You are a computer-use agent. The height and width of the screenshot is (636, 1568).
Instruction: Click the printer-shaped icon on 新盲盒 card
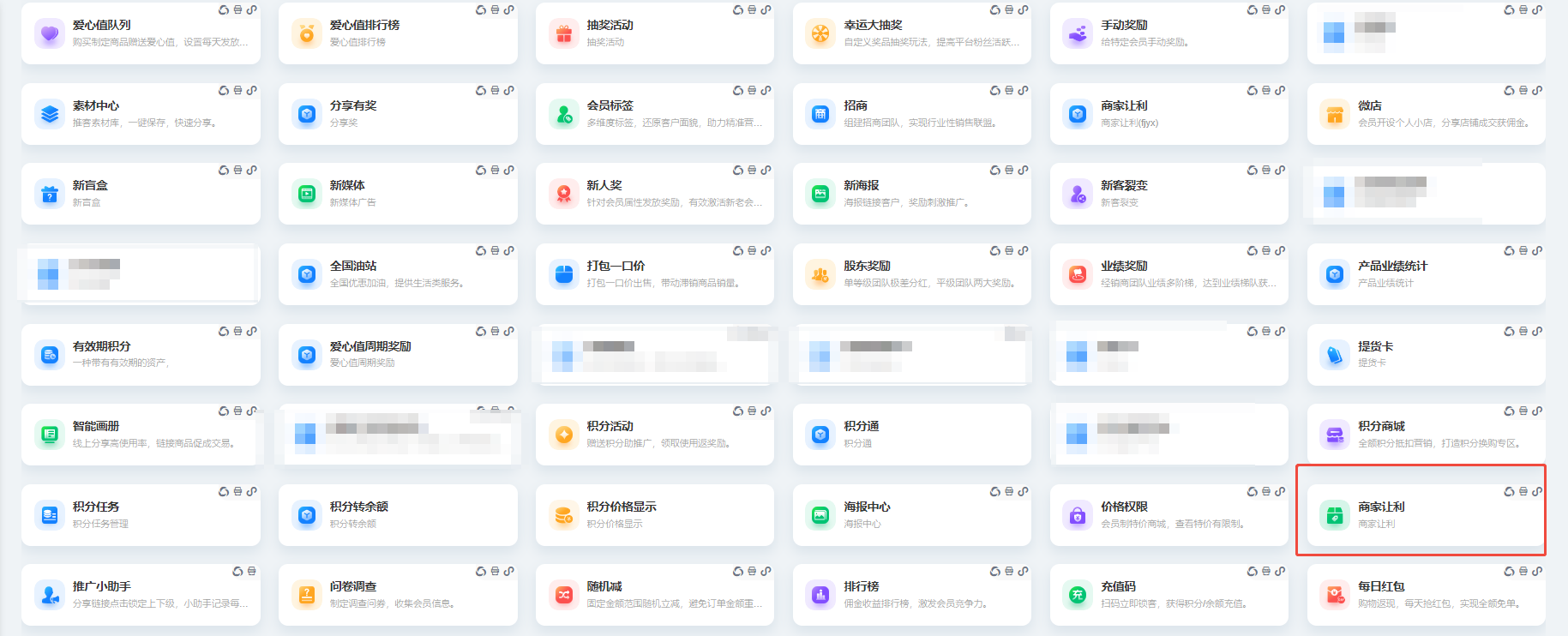coord(237,170)
